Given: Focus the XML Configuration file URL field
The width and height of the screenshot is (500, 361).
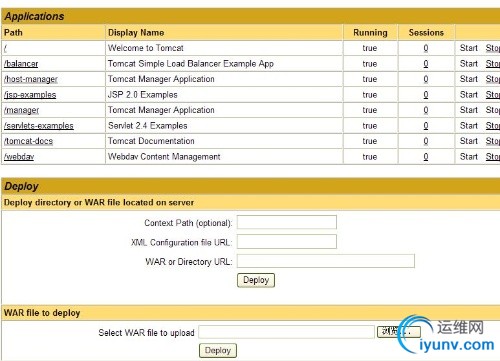Looking at the screenshot, I should point(287,242).
